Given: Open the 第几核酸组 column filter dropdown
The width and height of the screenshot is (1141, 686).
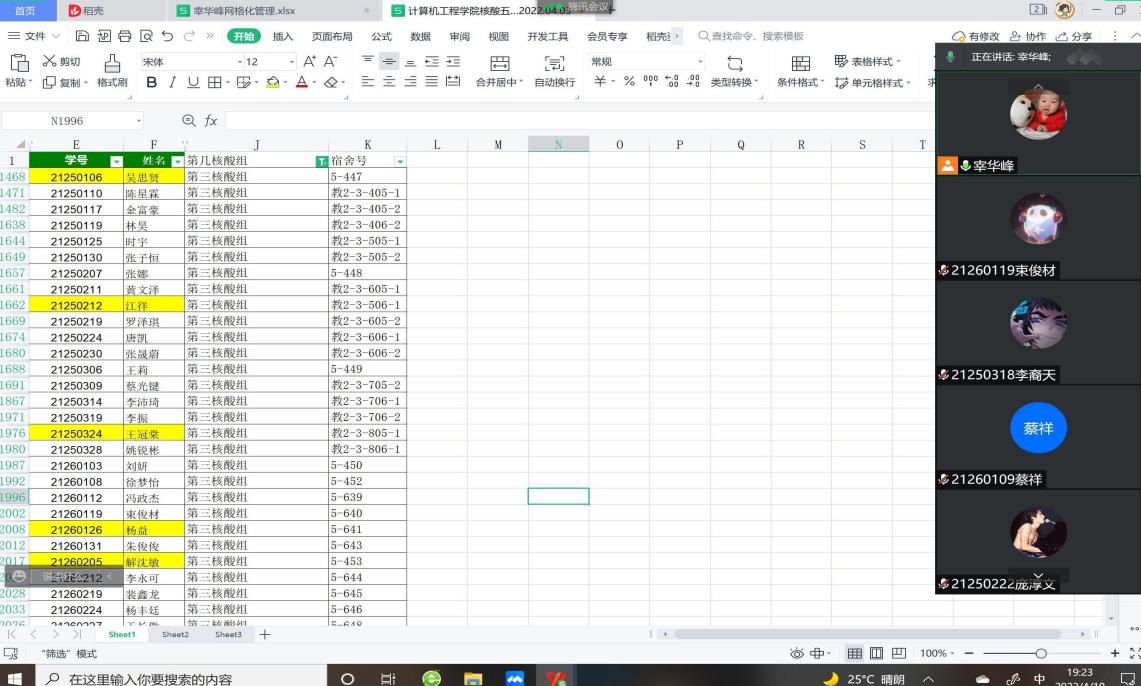Looking at the screenshot, I should pyautogui.click(x=322, y=161).
